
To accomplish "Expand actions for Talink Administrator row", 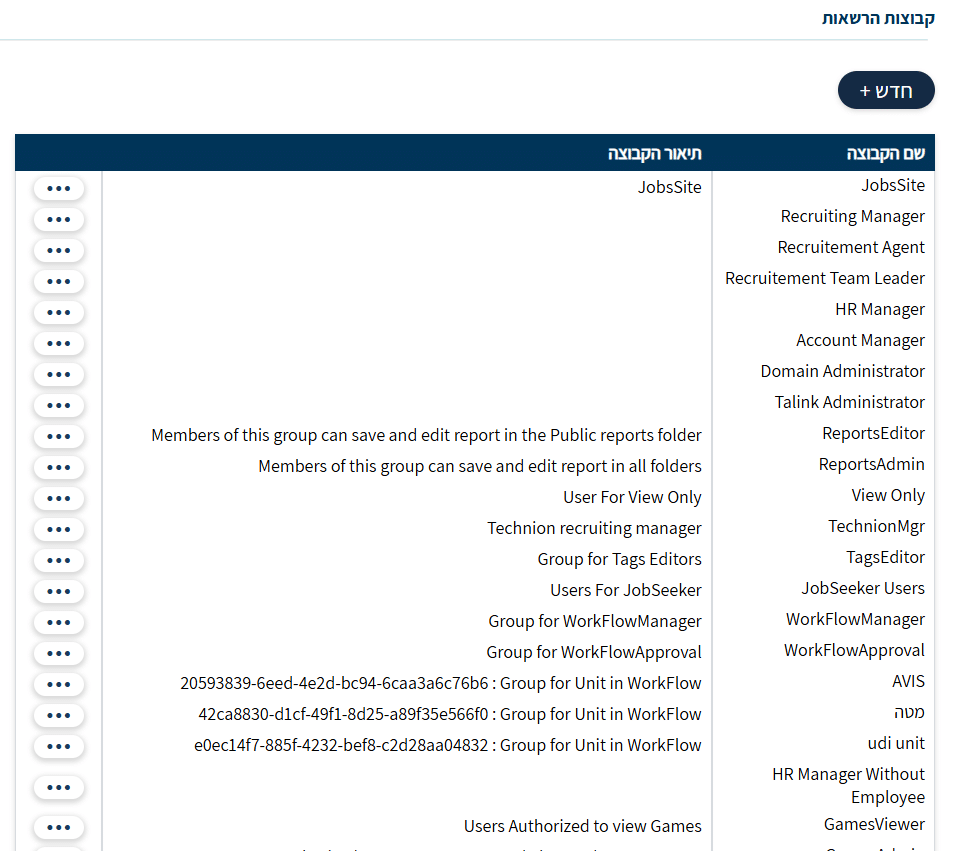I will point(59,405).
